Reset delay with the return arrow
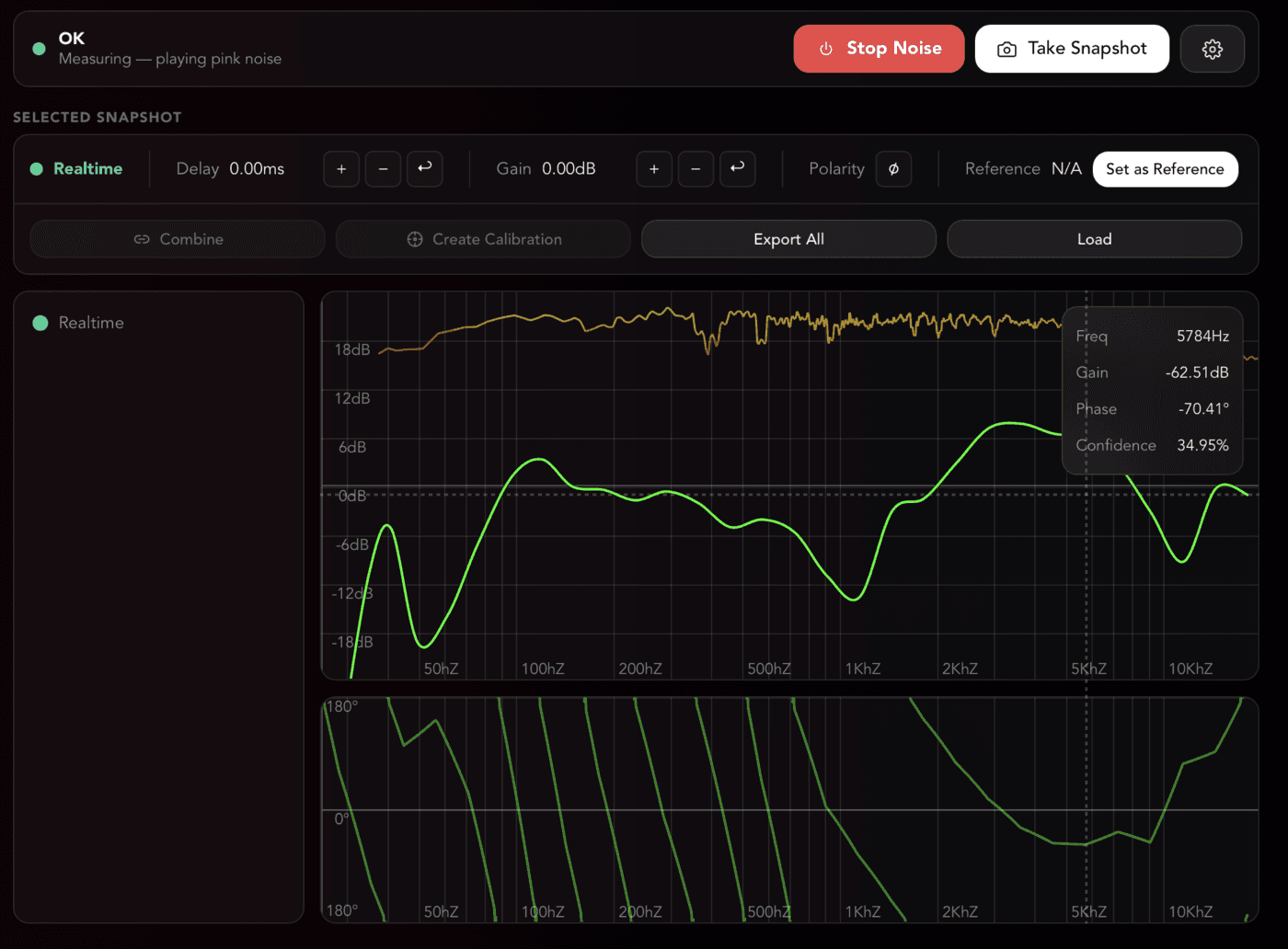This screenshot has width=1288, height=949. point(425,169)
